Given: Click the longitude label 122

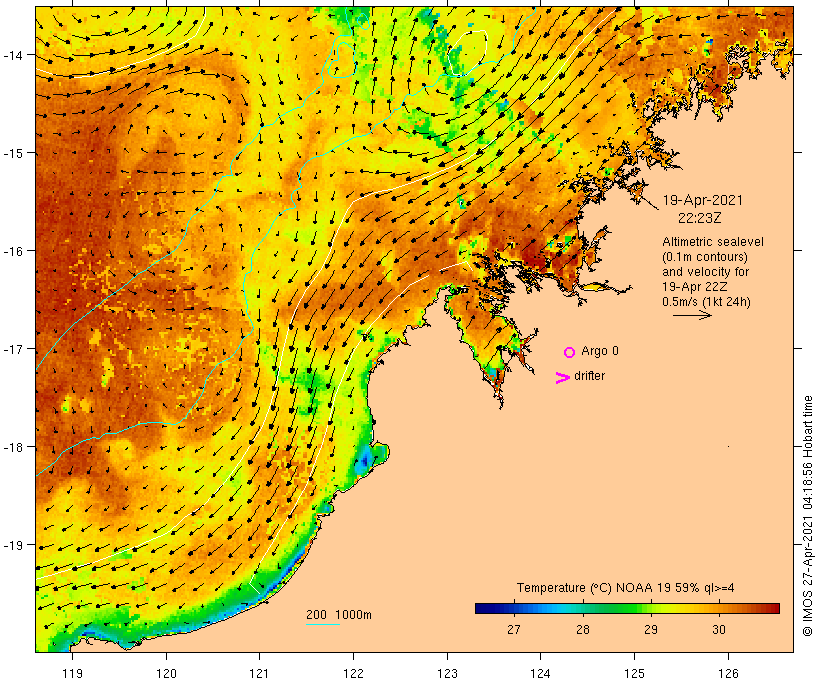Looking at the screenshot, I should (354, 673).
